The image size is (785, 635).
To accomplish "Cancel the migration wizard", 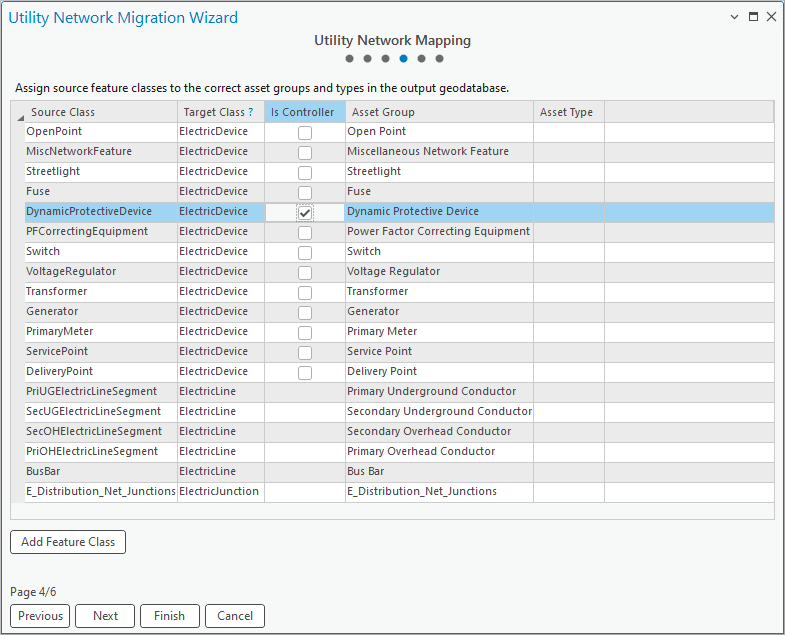I will (x=235, y=616).
